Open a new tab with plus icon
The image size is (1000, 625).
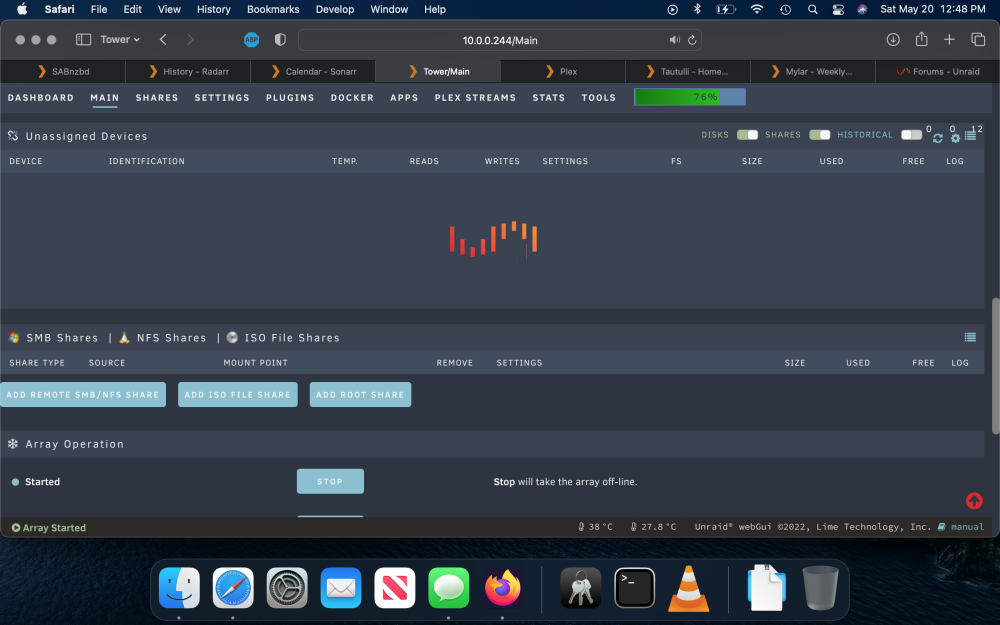click(x=949, y=40)
